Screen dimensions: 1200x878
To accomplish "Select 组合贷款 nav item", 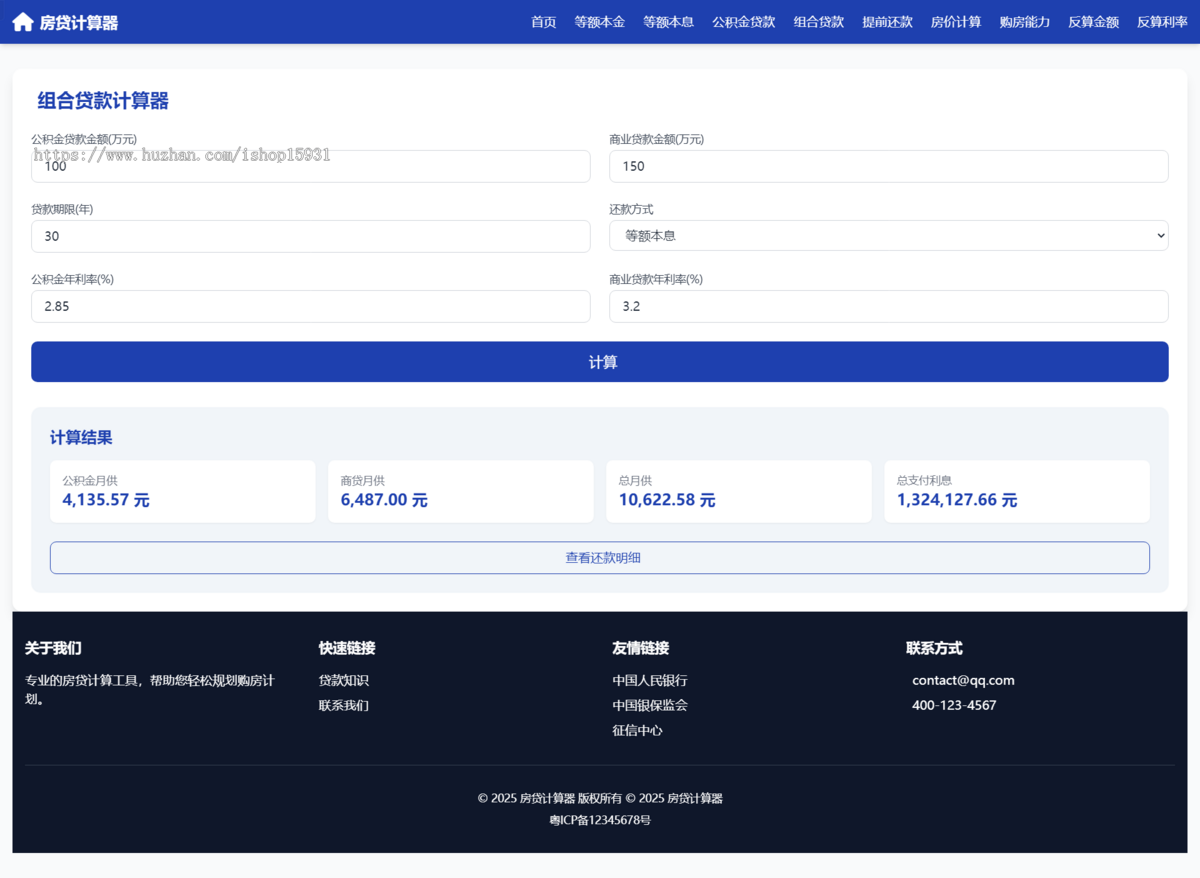I will tap(819, 22).
